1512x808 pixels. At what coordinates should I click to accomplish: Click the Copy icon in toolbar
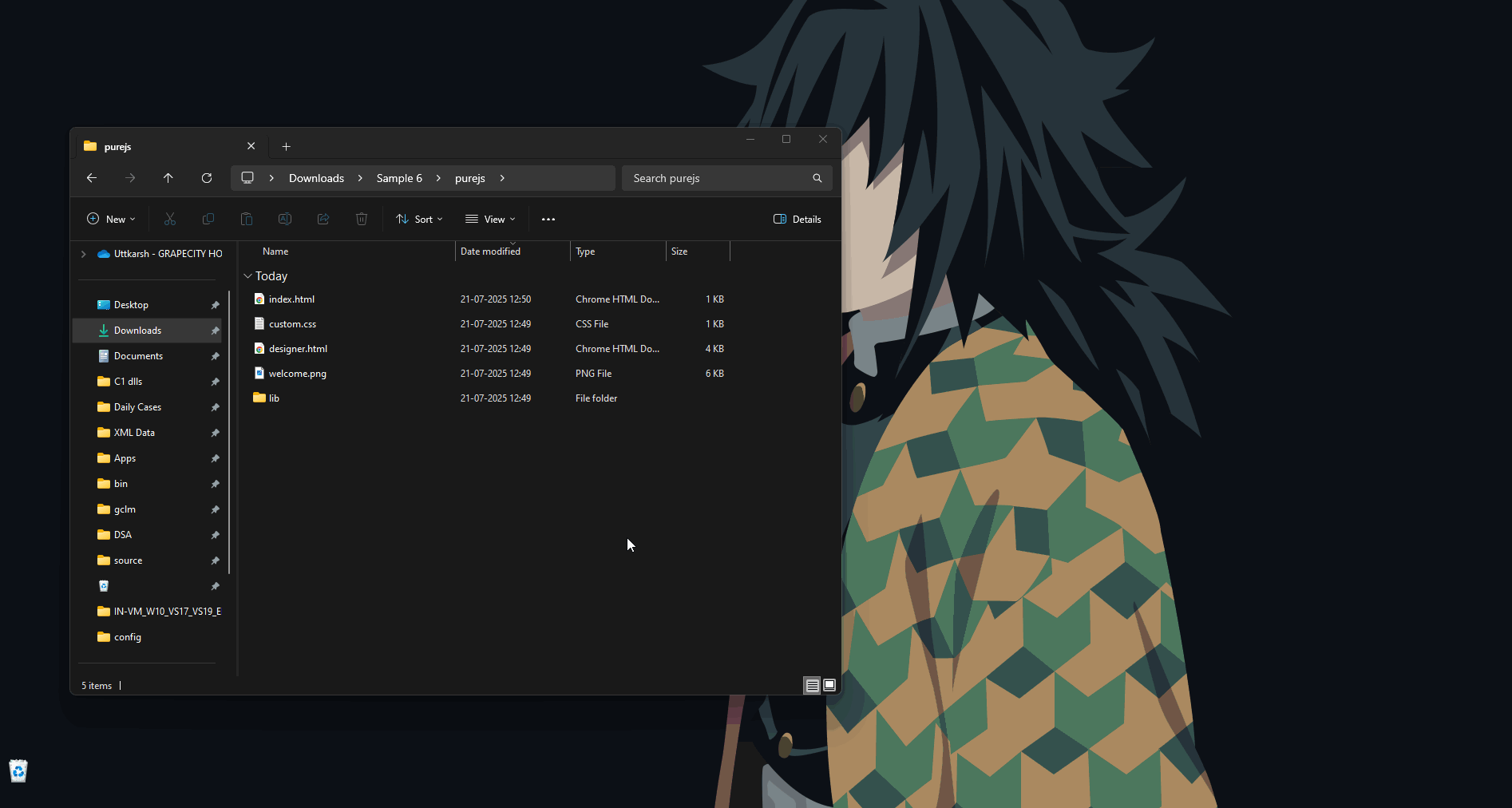[208, 219]
